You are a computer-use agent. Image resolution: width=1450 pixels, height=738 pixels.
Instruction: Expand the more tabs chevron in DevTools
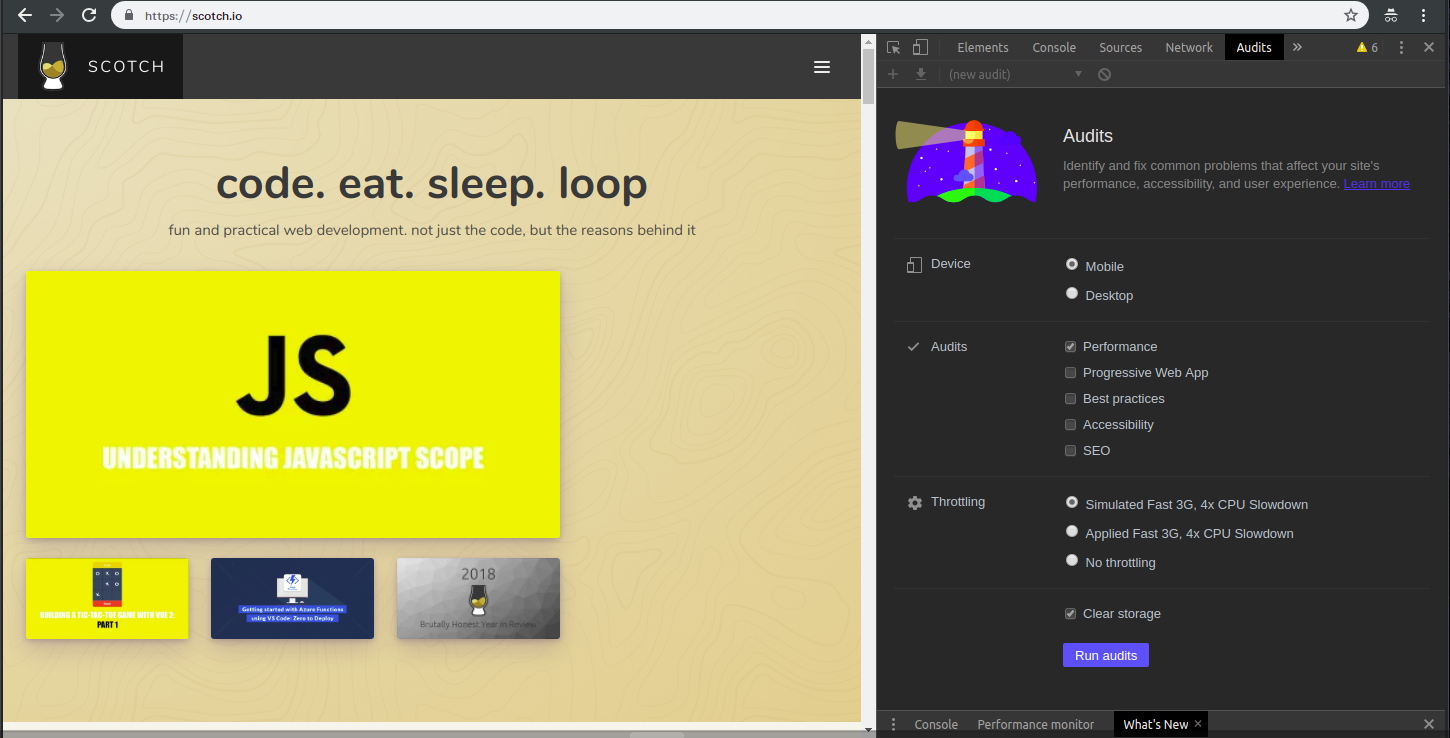click(x=1297, y=47)
